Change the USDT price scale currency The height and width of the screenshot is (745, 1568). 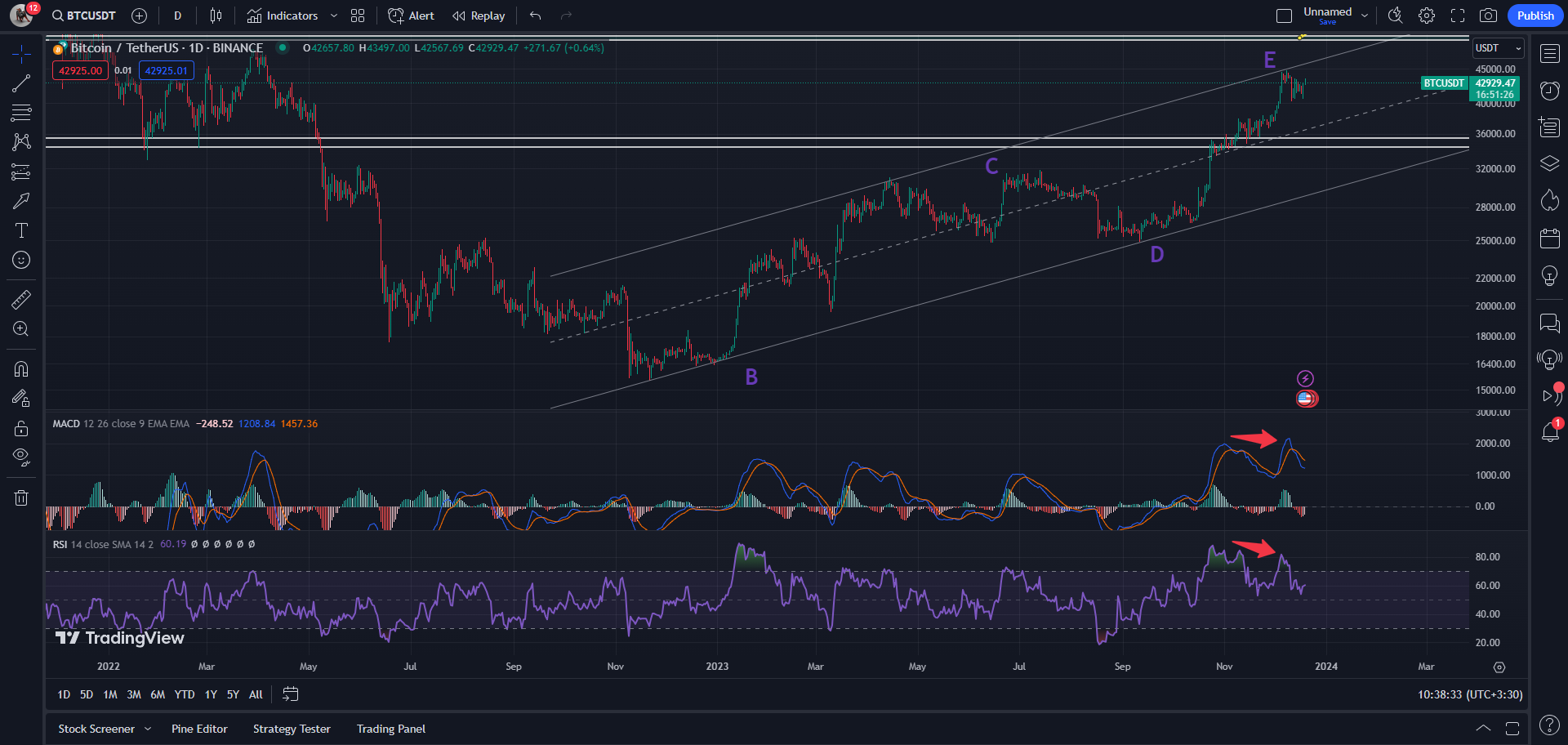click(x=1499, y=48)
